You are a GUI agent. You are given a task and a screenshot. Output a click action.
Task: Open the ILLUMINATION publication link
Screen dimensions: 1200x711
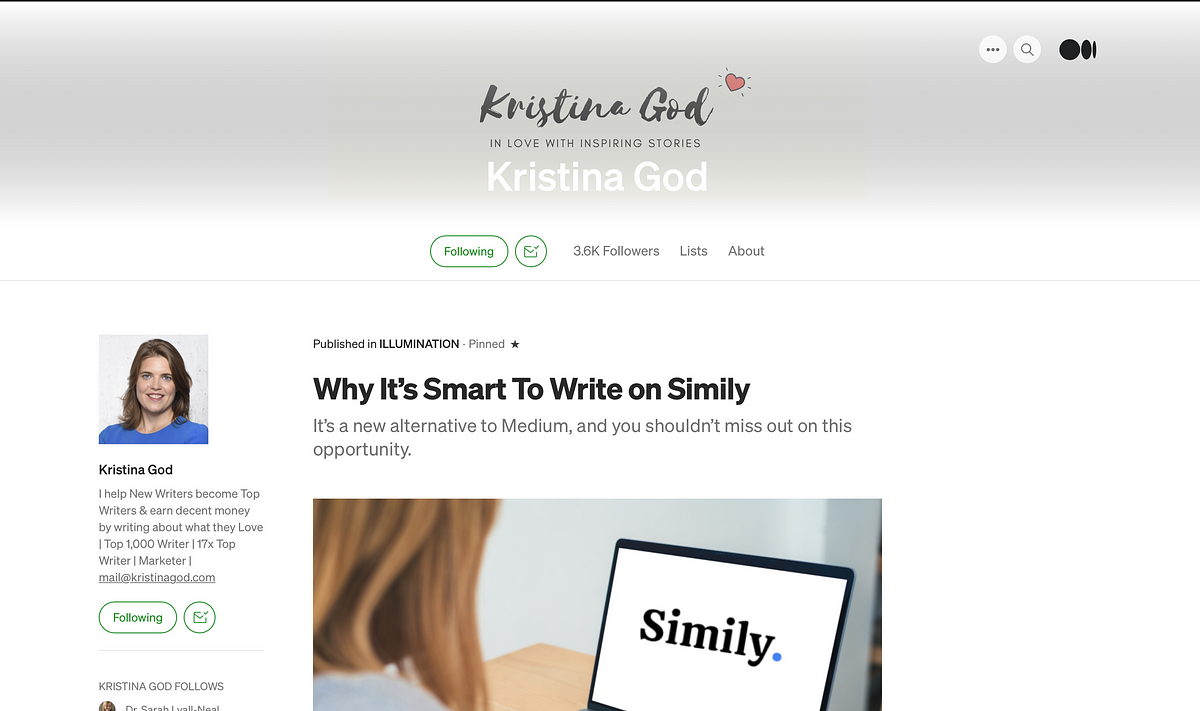(419, 344)
